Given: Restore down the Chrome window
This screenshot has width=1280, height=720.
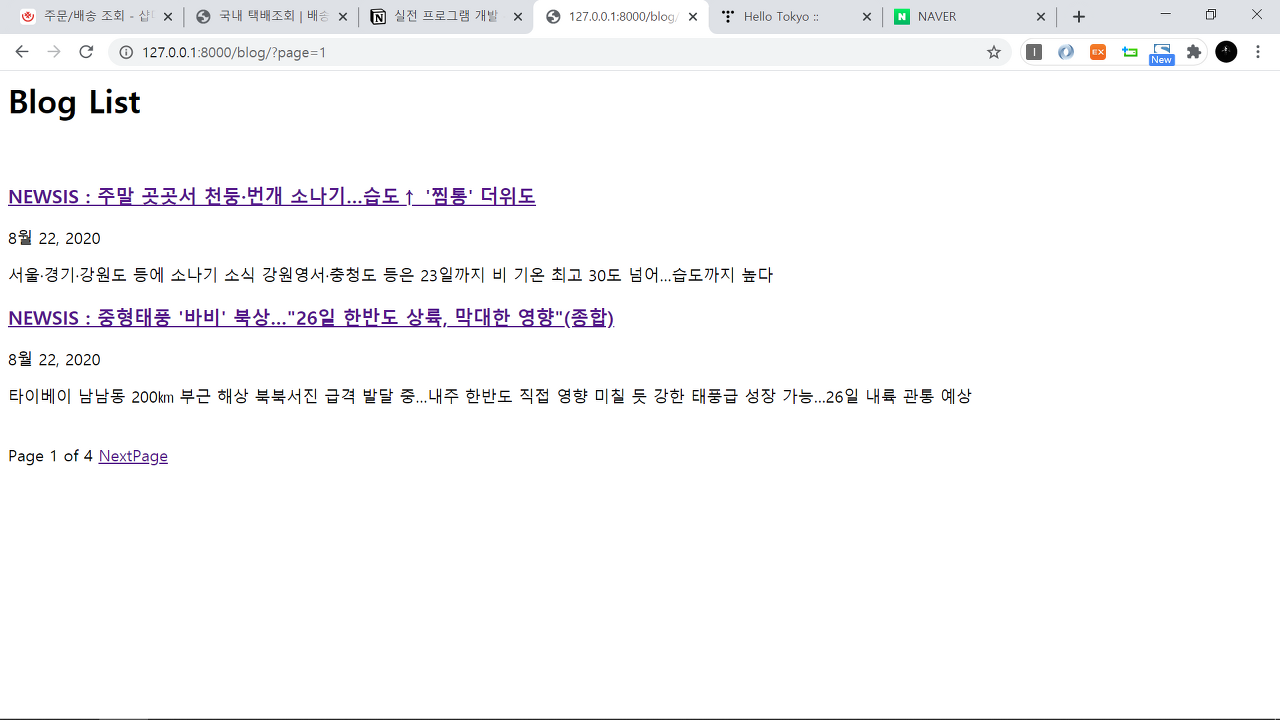Looking at the screenshot, I should tap(1211, 14).
